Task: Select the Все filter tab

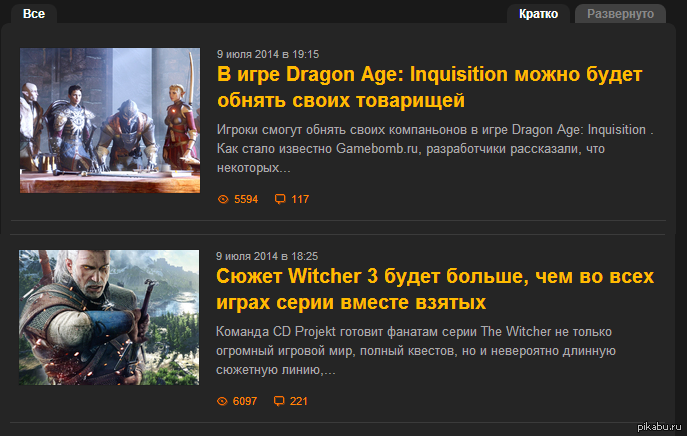Action: (34, 14)
